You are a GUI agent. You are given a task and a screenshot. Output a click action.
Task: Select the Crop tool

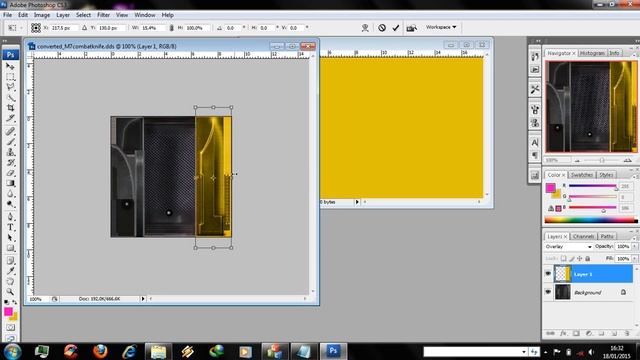(x=11, y=108)
